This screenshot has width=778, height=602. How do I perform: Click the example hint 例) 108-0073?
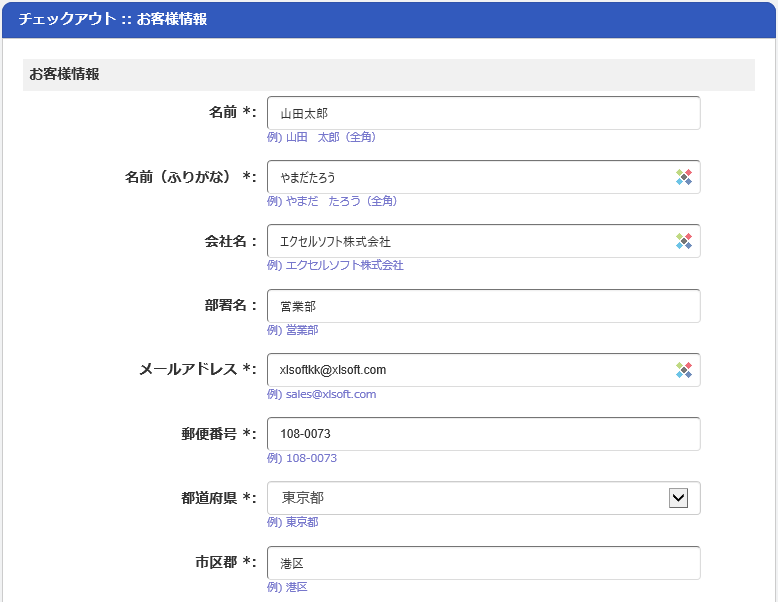[302, 458]
